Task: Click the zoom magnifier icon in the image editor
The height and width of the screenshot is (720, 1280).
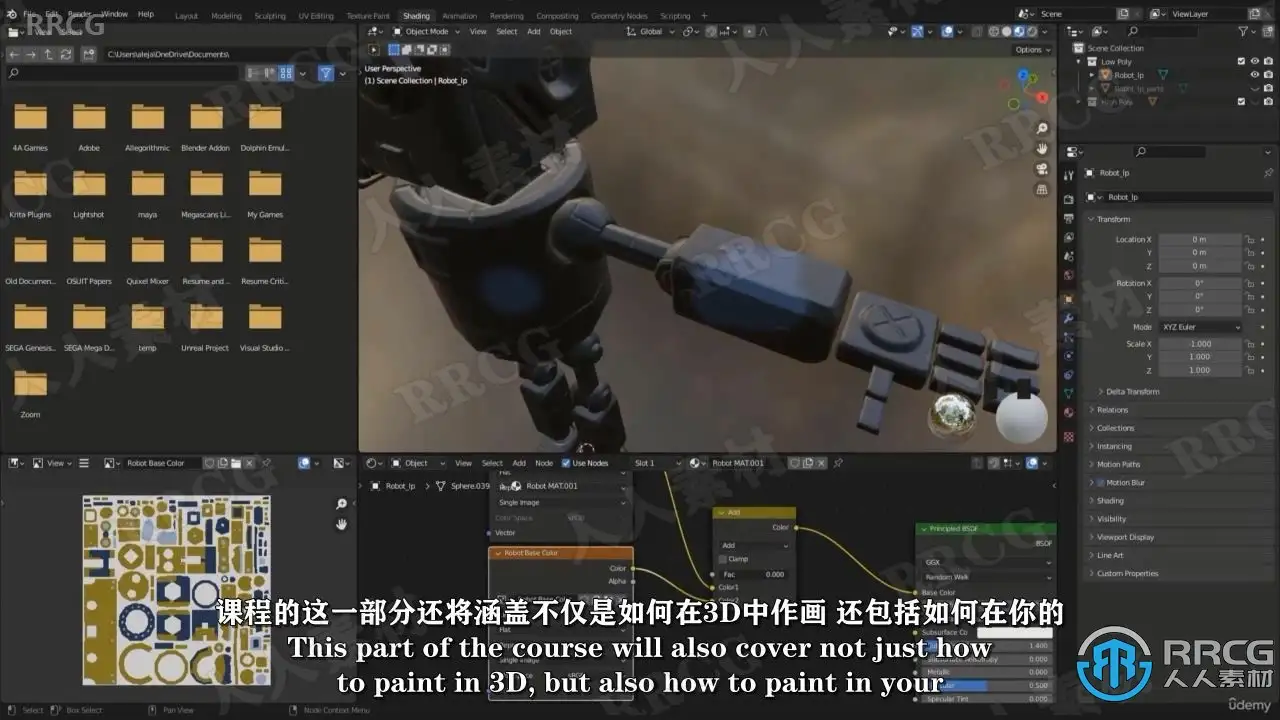Action: click(x=341, y=505)
